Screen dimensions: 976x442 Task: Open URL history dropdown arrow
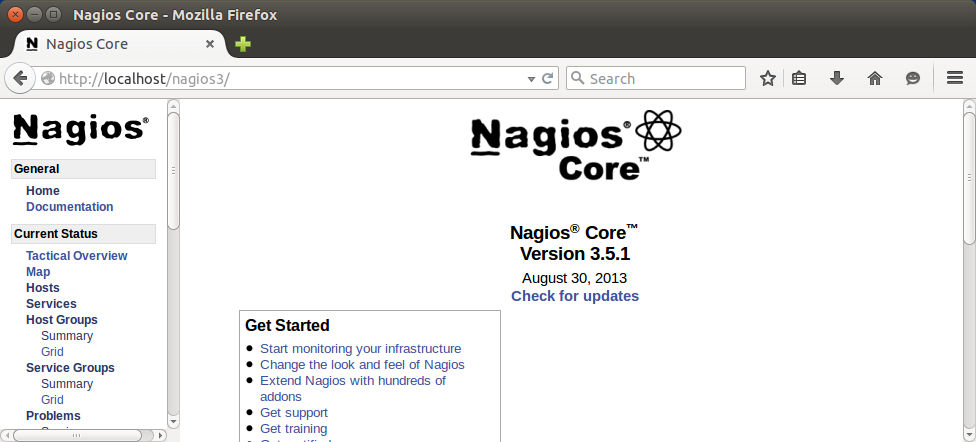click(x=531, y=79)
